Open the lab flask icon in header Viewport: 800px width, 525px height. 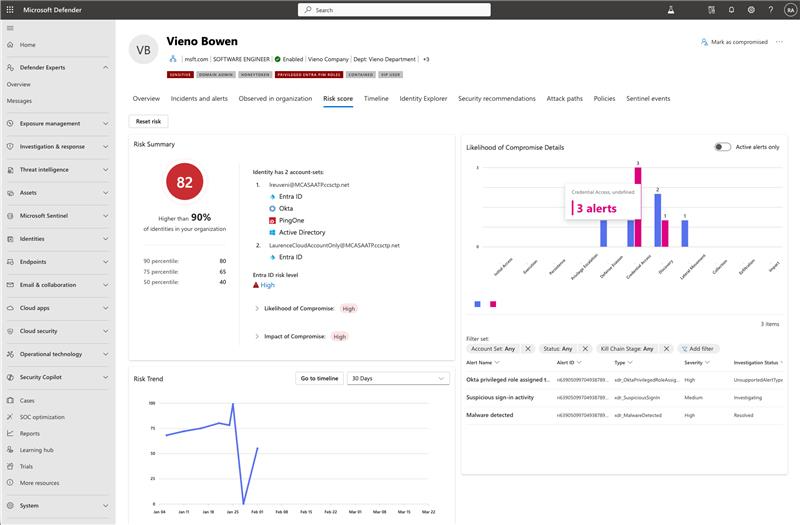[671, 10]
